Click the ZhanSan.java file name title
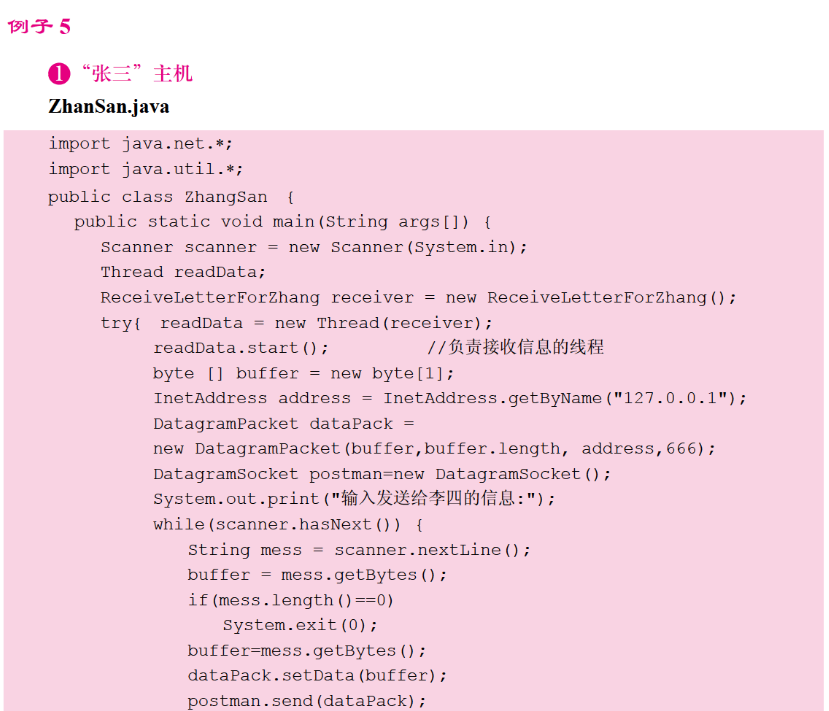The image size is (829, 711). [108, 106]
